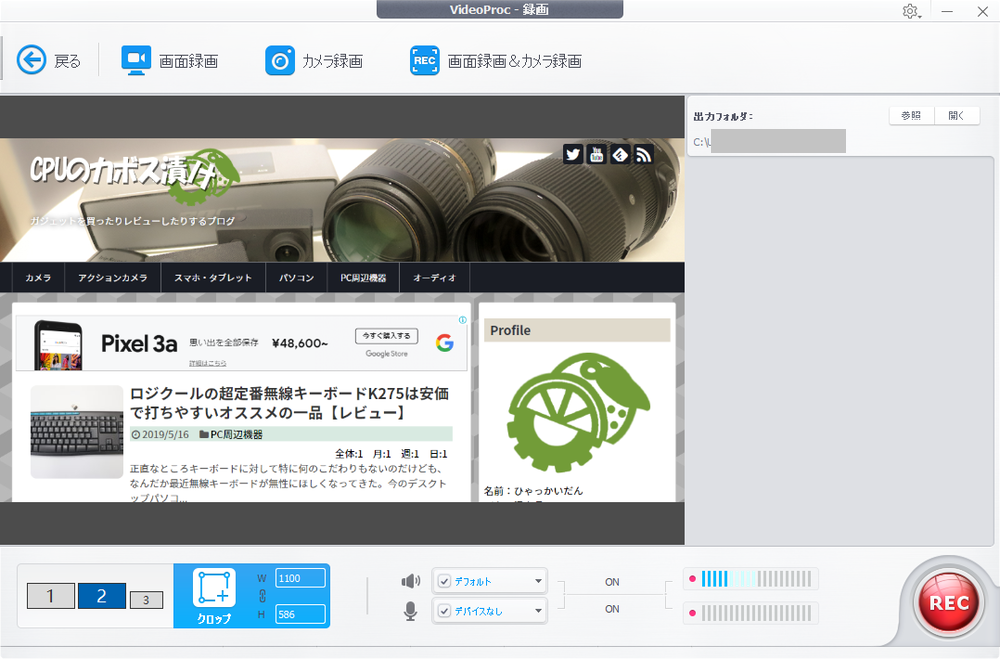Image resolution: width=1000 pixels, height=659 pixels.
Task: Open the カメラ menu on the blog
Action: click(38, 278)
